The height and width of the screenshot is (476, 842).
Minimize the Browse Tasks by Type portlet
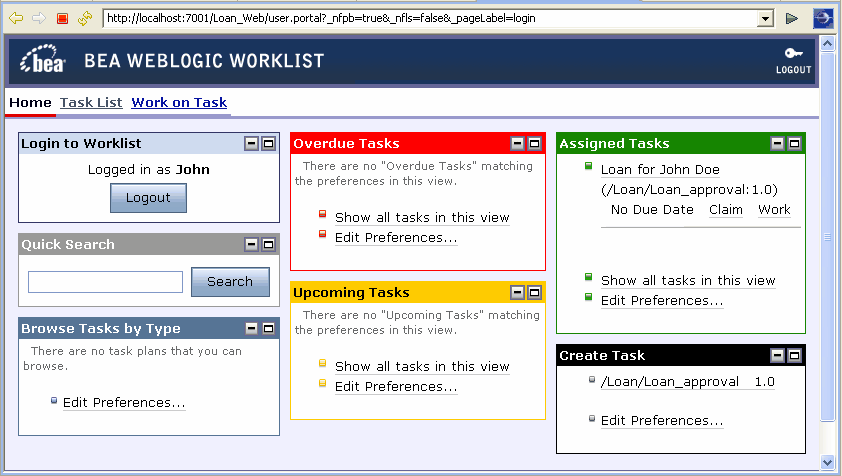click(251, 328)
